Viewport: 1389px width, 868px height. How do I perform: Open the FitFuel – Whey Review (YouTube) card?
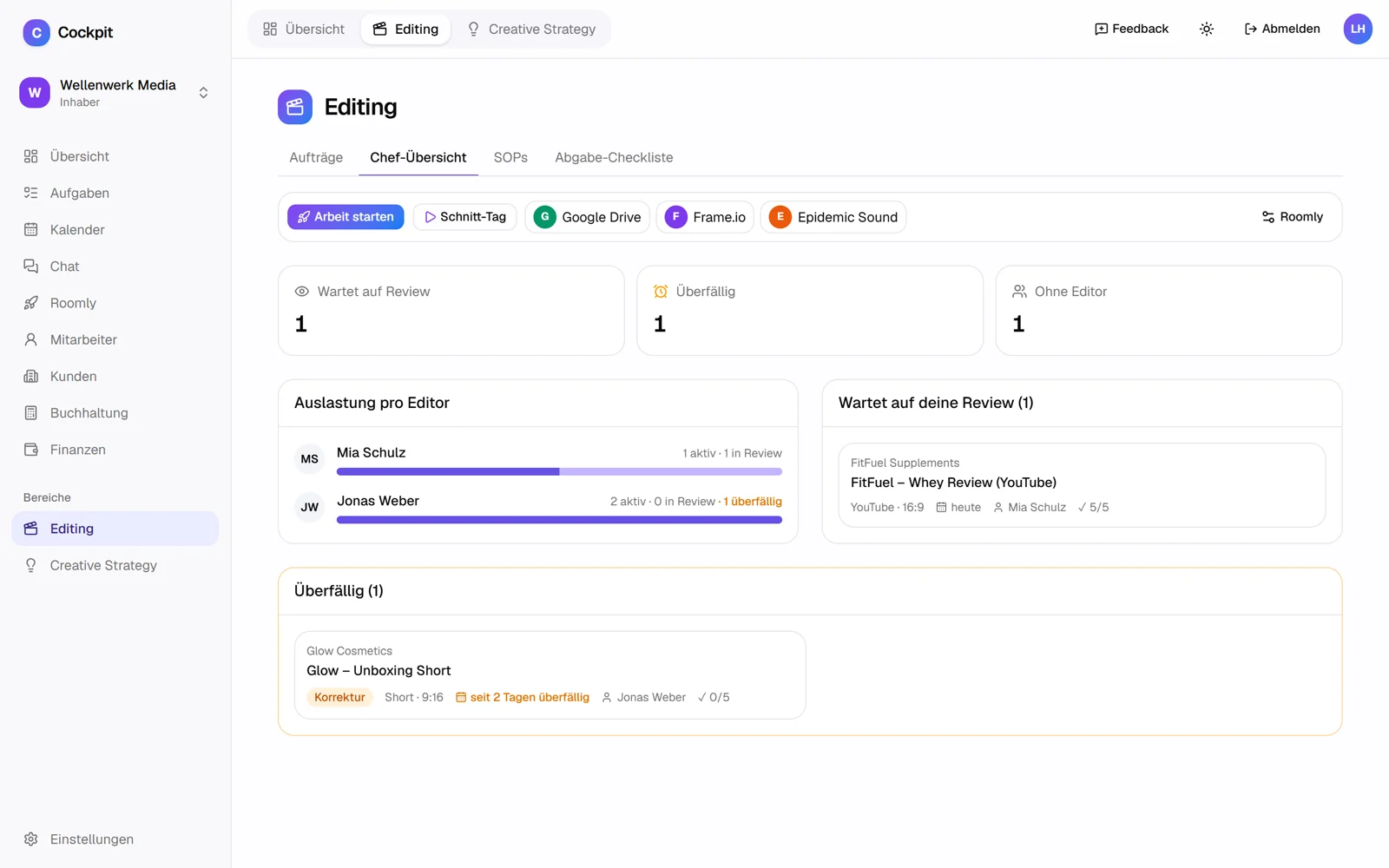click(1082, 485)
